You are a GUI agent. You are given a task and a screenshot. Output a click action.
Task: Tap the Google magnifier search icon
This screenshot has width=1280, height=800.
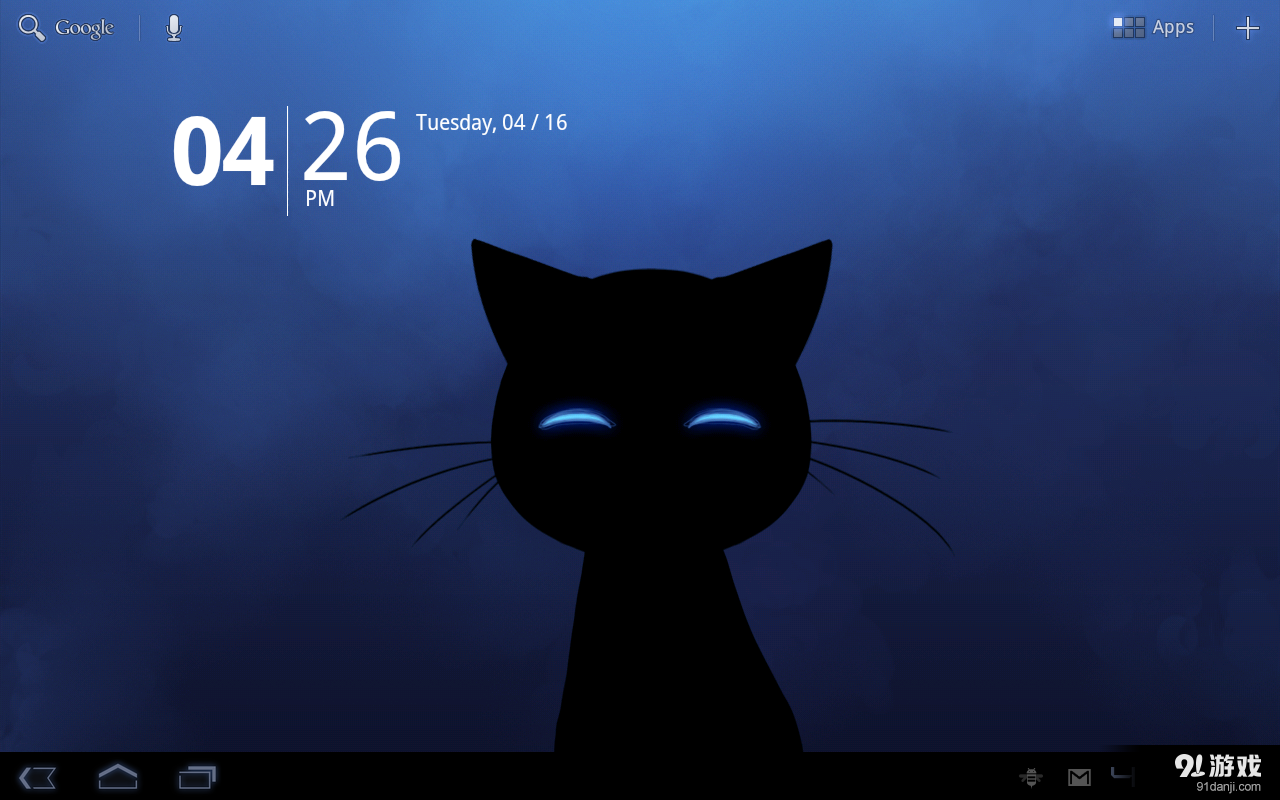[x=30, y=27]
